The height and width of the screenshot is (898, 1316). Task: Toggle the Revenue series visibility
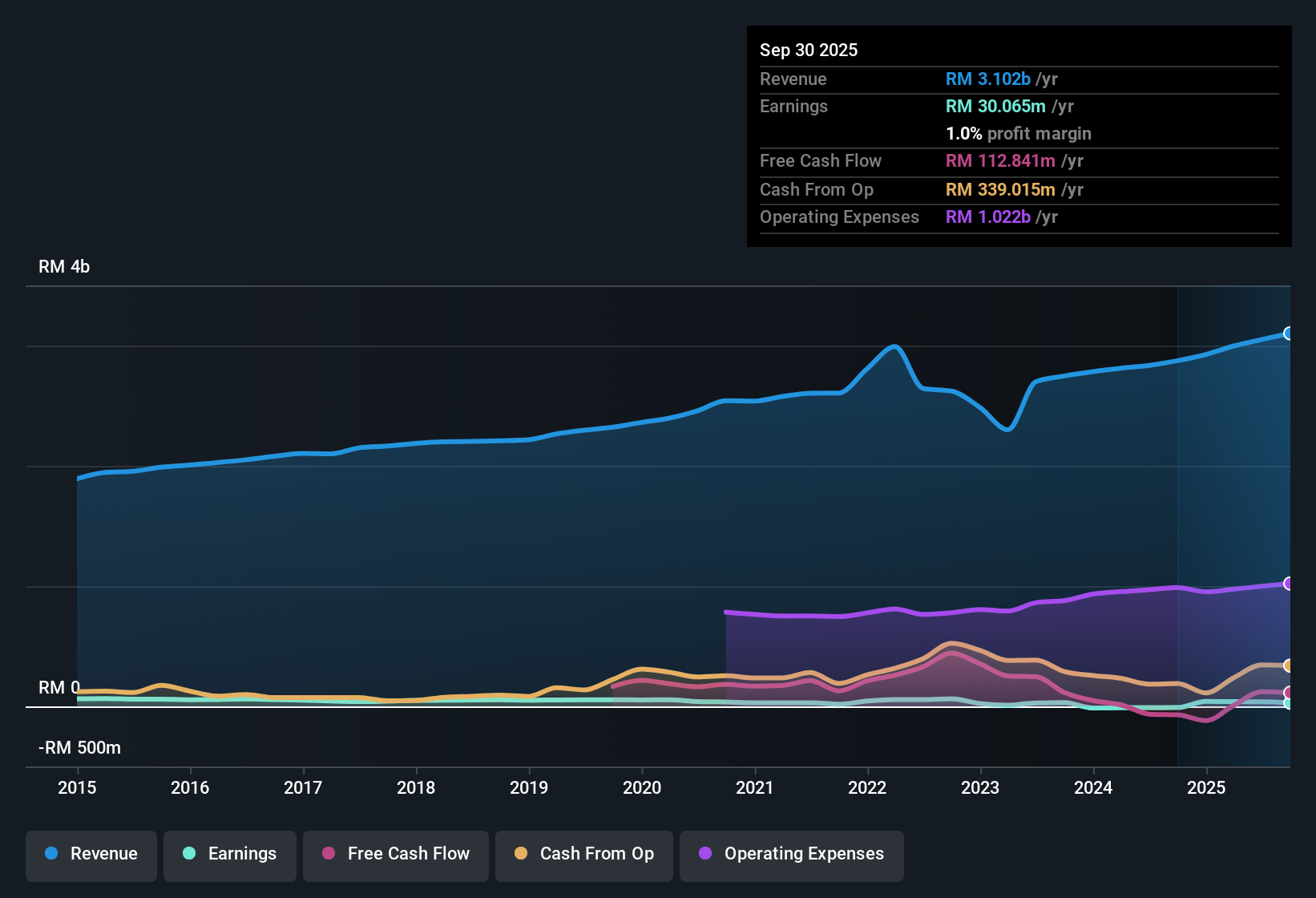[x=91, y=854]
